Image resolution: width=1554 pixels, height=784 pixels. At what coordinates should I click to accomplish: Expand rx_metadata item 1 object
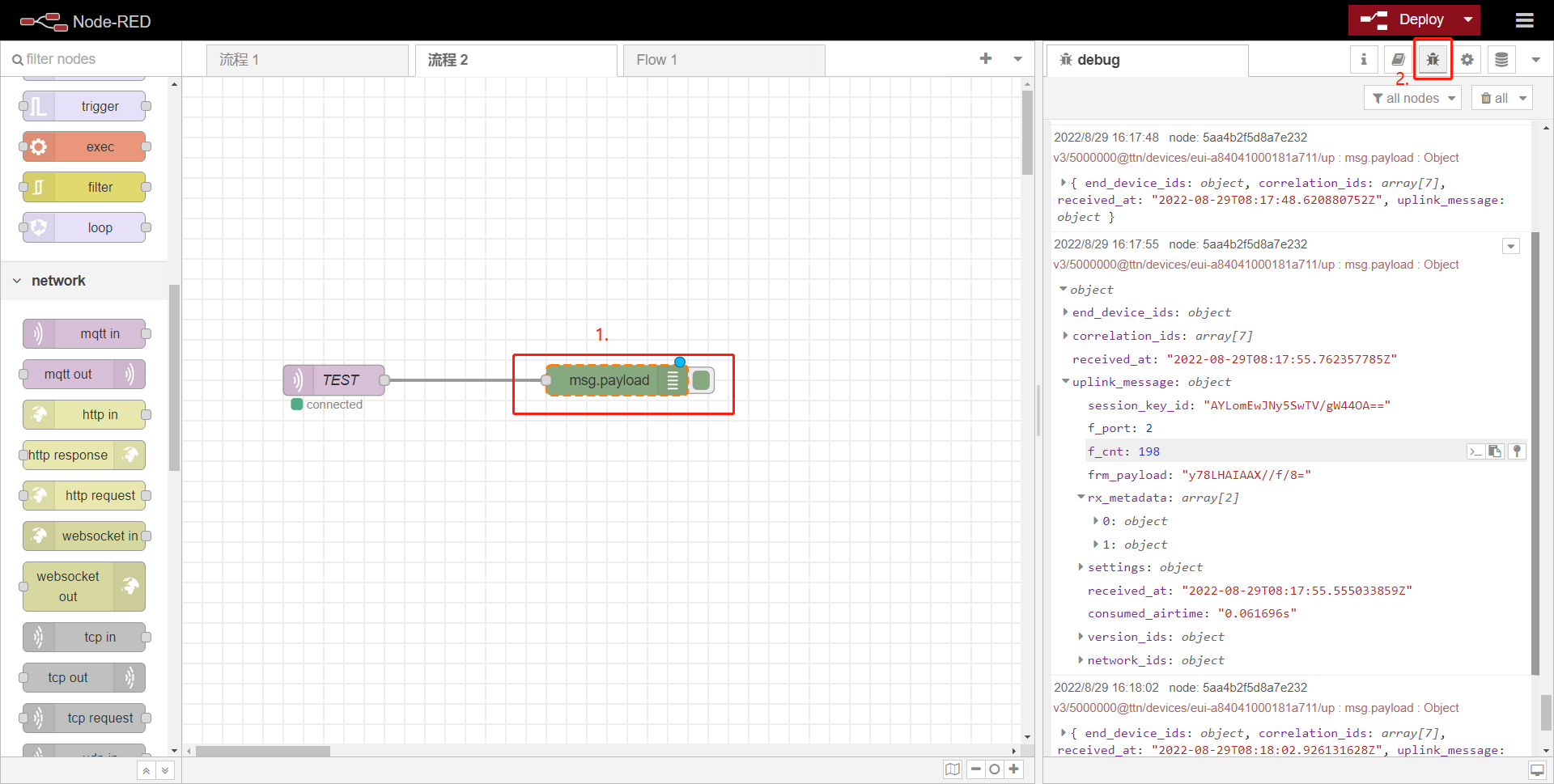(1096, 545)
